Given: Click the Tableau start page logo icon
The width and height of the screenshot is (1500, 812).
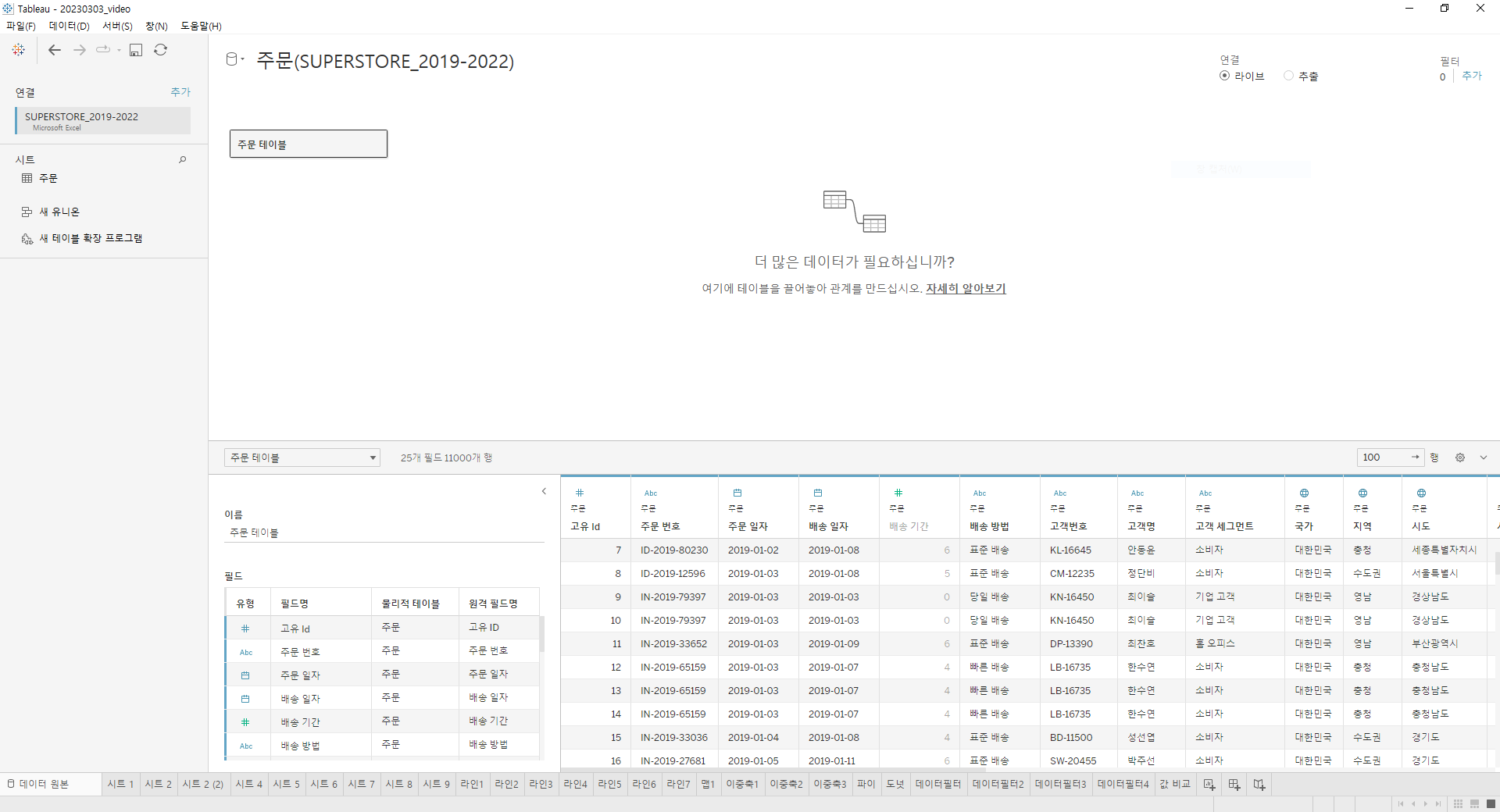Looking at the screenshot, I should [19, 50].
